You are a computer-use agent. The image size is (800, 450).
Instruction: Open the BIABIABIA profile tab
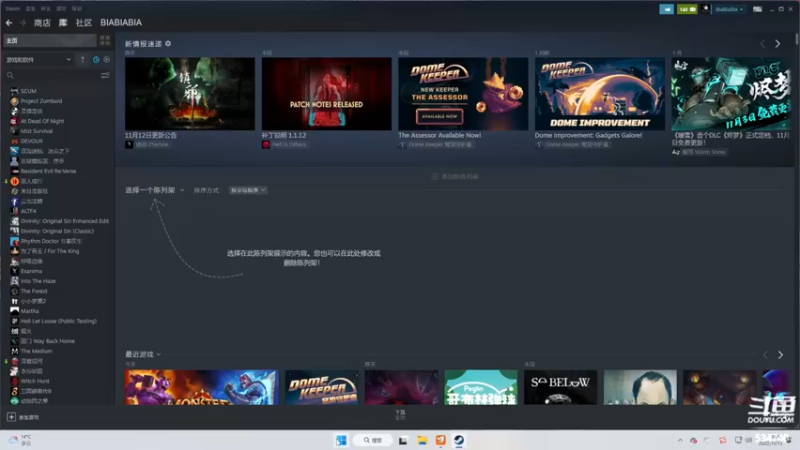pyautogui.click(x=121, y=23)
